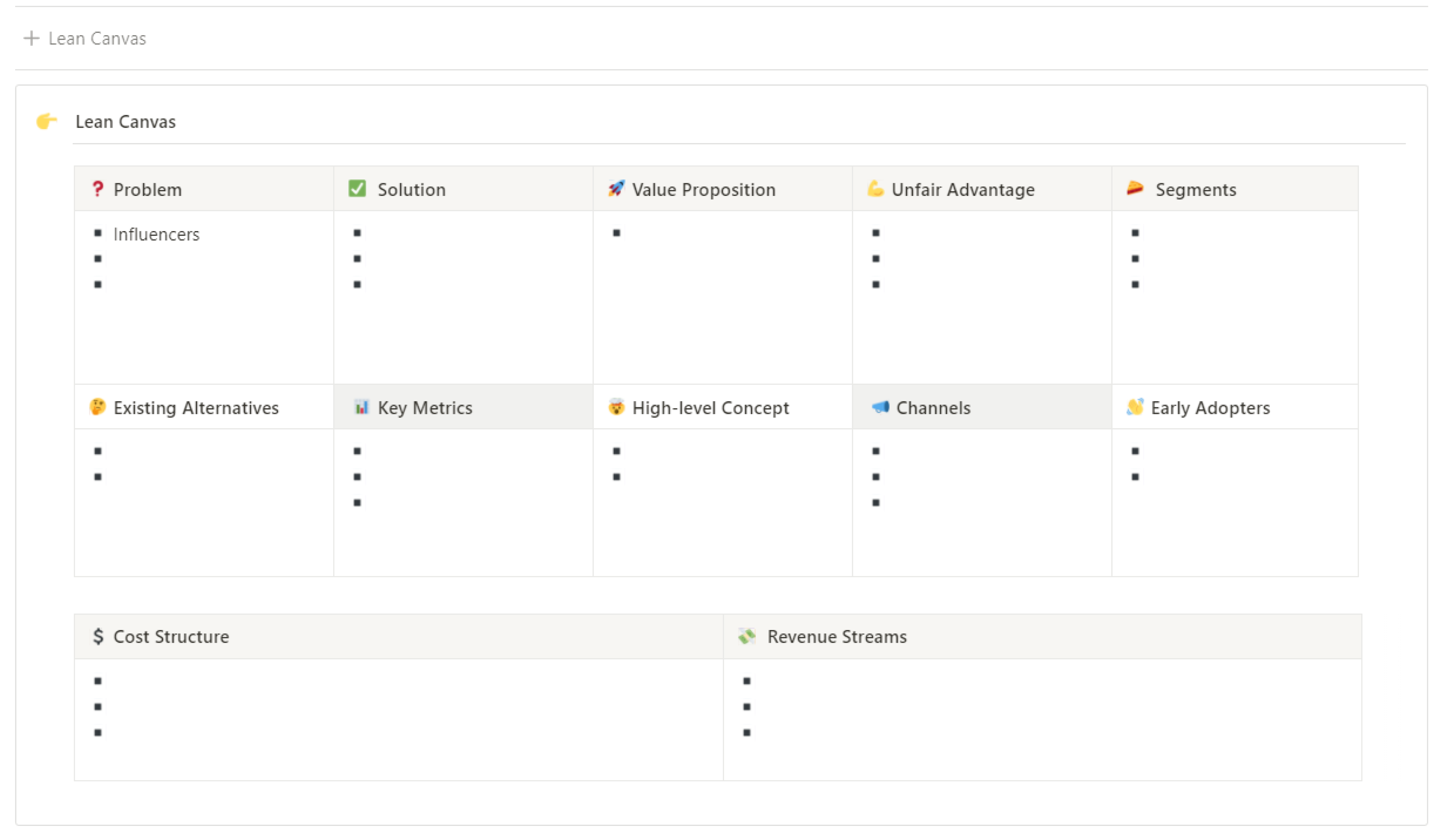
Task: Click the pointing hand emoji icon
Action: coord(47,121)
